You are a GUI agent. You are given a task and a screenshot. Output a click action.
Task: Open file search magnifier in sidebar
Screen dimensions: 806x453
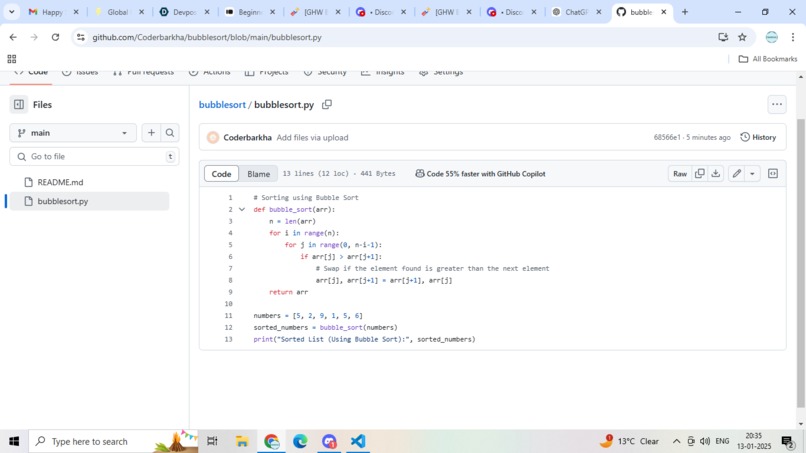tap(170, 133)
